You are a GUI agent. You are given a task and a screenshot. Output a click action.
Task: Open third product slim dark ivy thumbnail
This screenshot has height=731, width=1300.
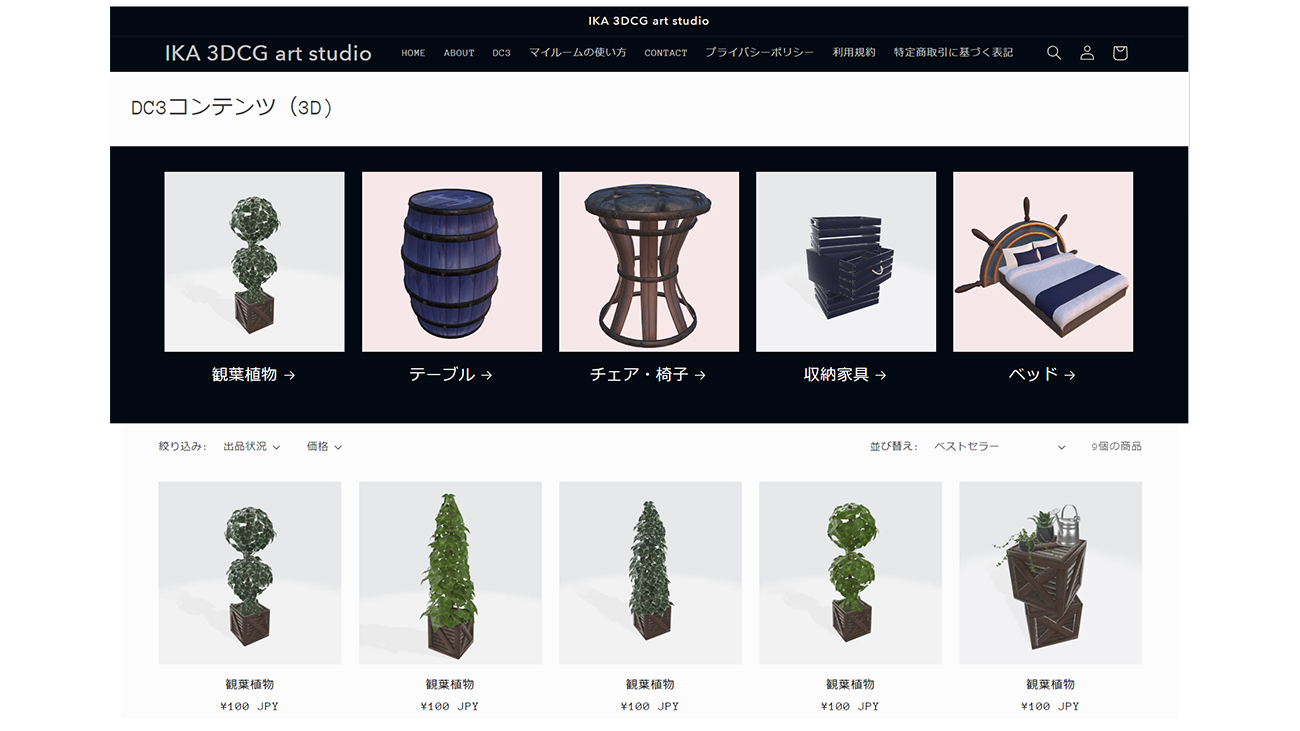pyautogui.click(x=650, y=573)
